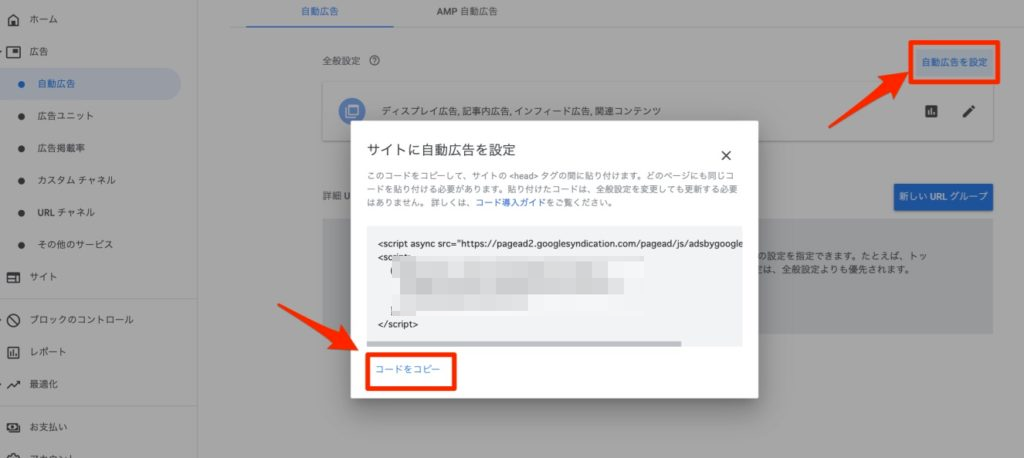Image resolution: width=1024 pixels, height=458 pixels.
Task: Click the ブロックのコントロール block icon
Action: click(13, 320)
